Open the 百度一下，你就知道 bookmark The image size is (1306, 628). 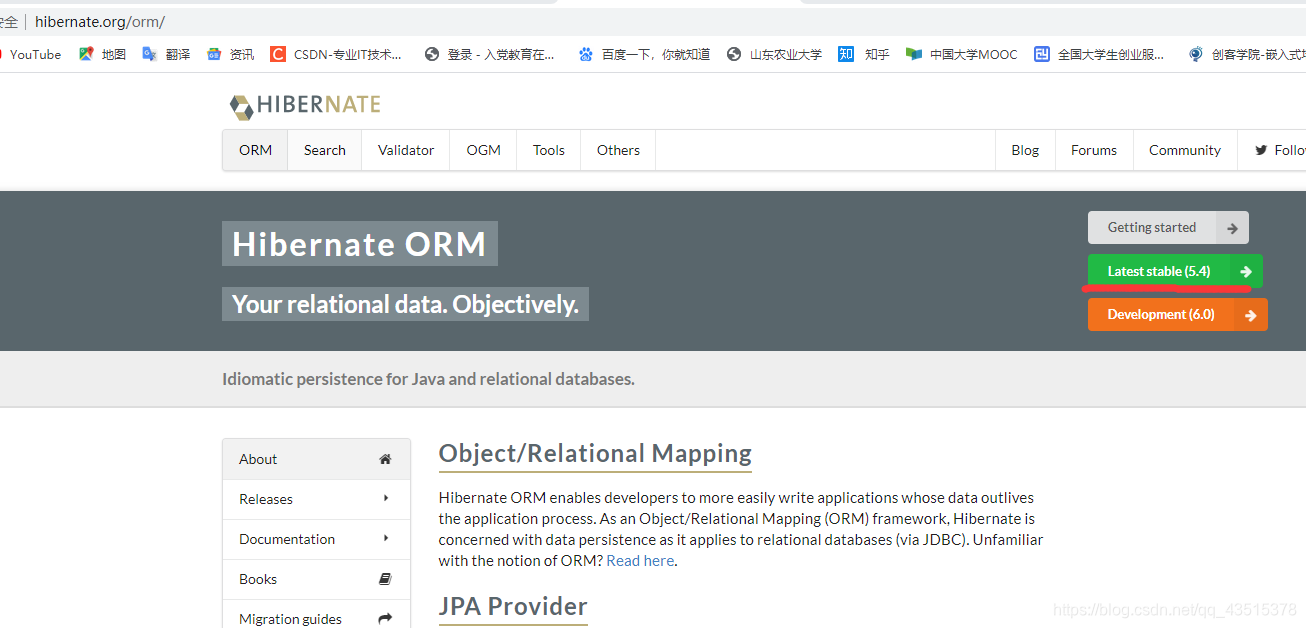coord(644,54)
